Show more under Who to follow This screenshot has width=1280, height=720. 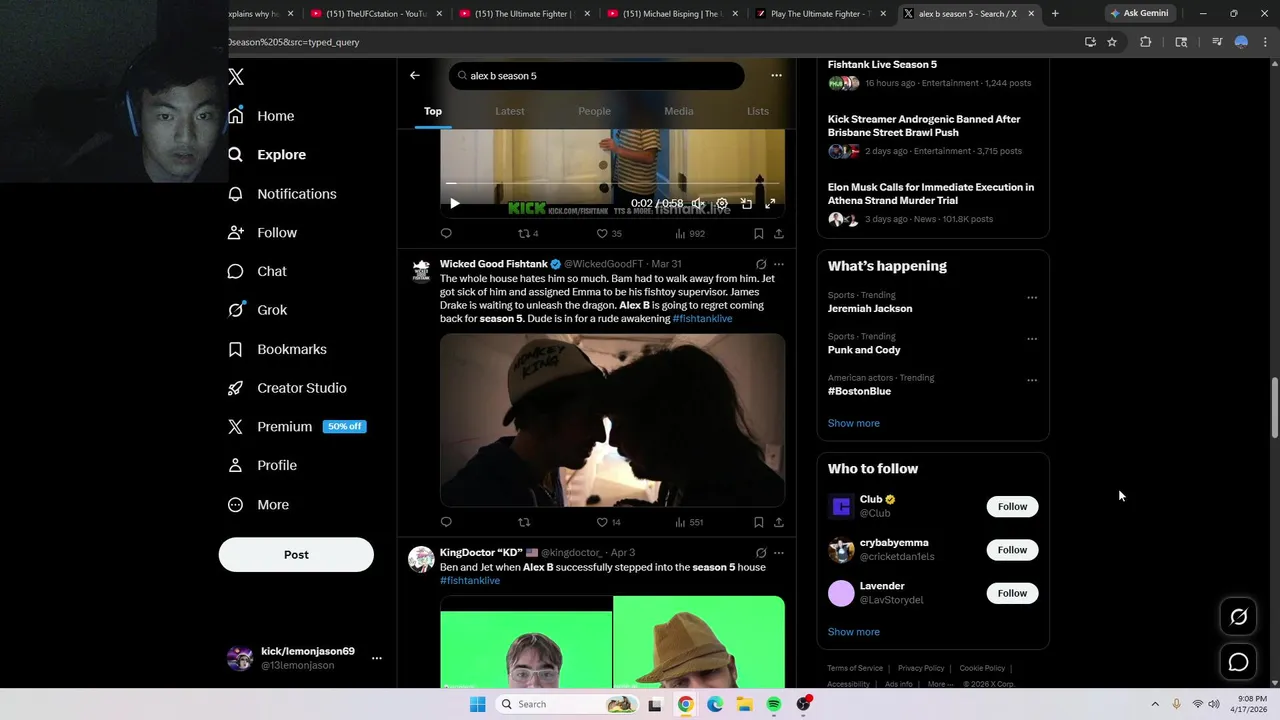pyautogui.click(x=854, y=632)
